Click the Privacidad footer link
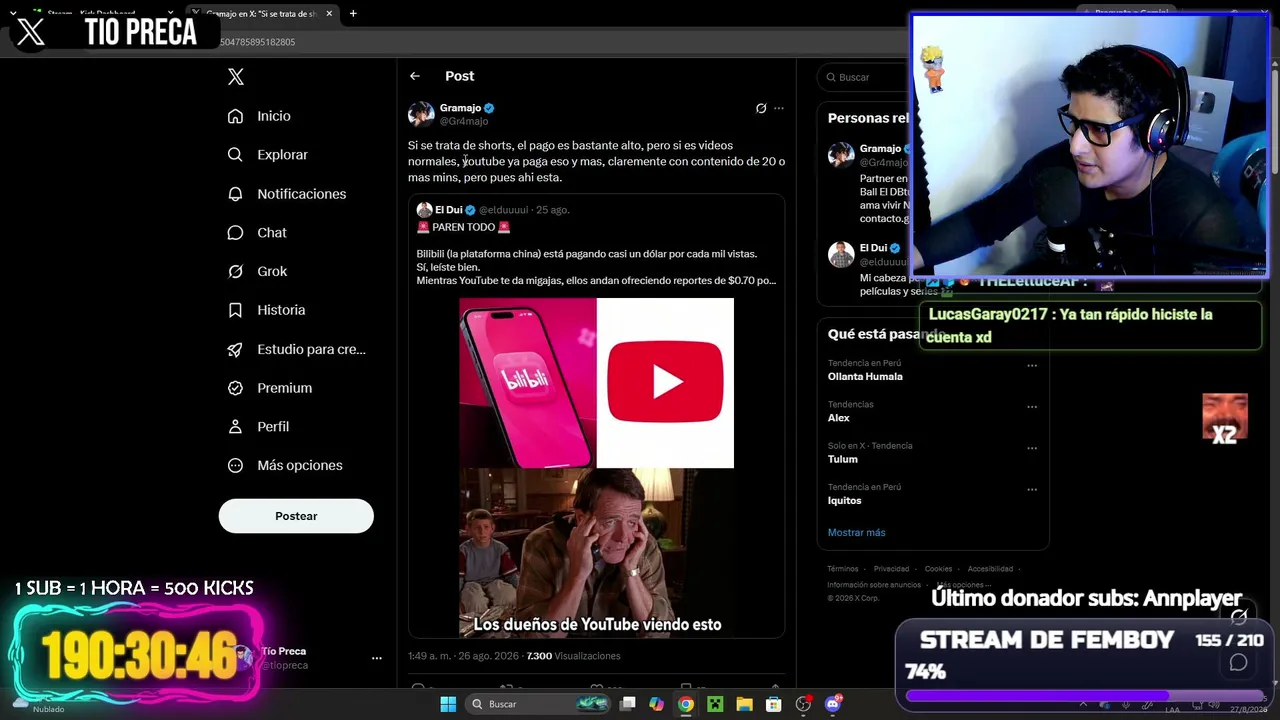The width and height of the screenshot is (1280, 720). point(892,569)
